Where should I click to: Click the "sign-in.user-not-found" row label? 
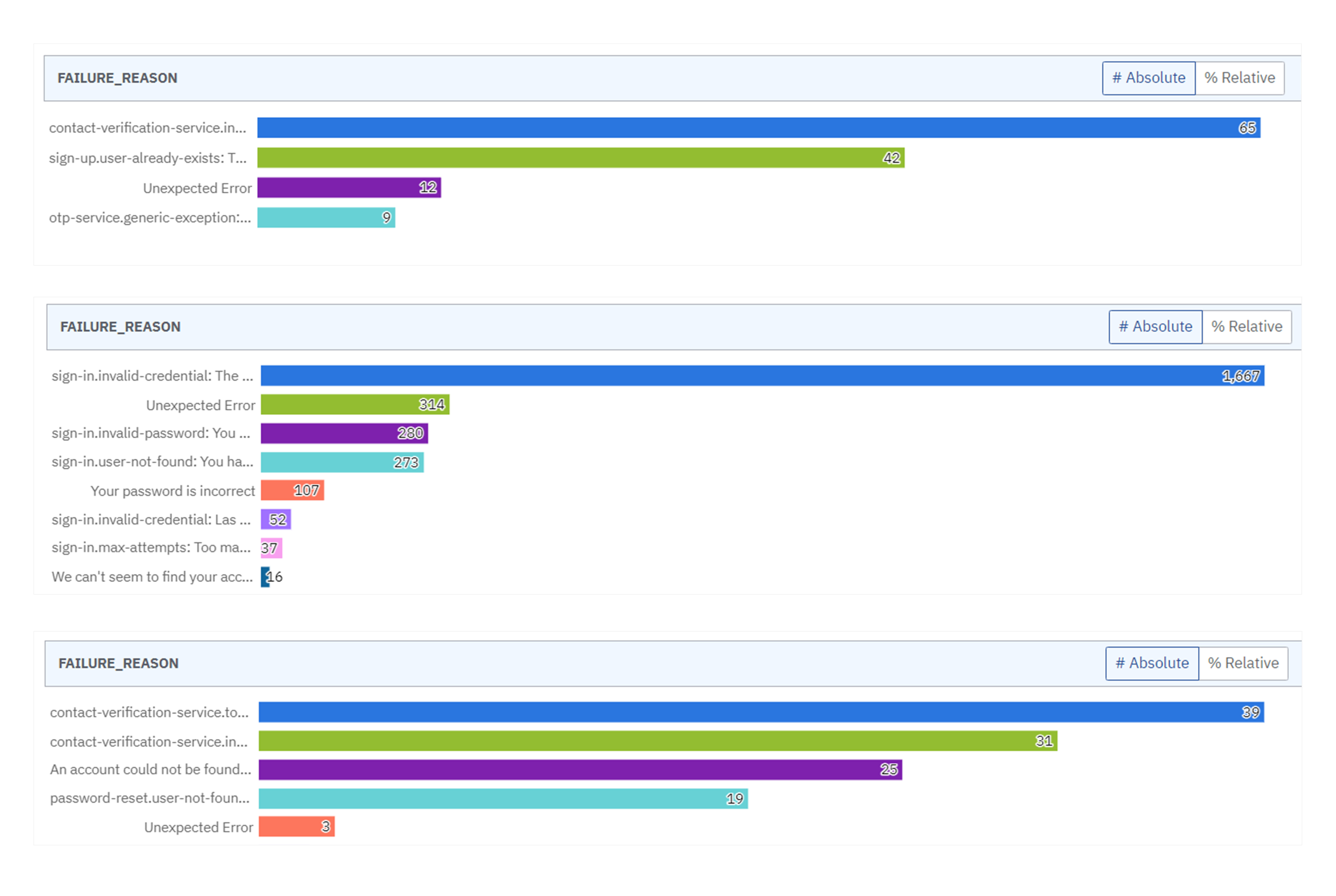click(x=153, y=462)
